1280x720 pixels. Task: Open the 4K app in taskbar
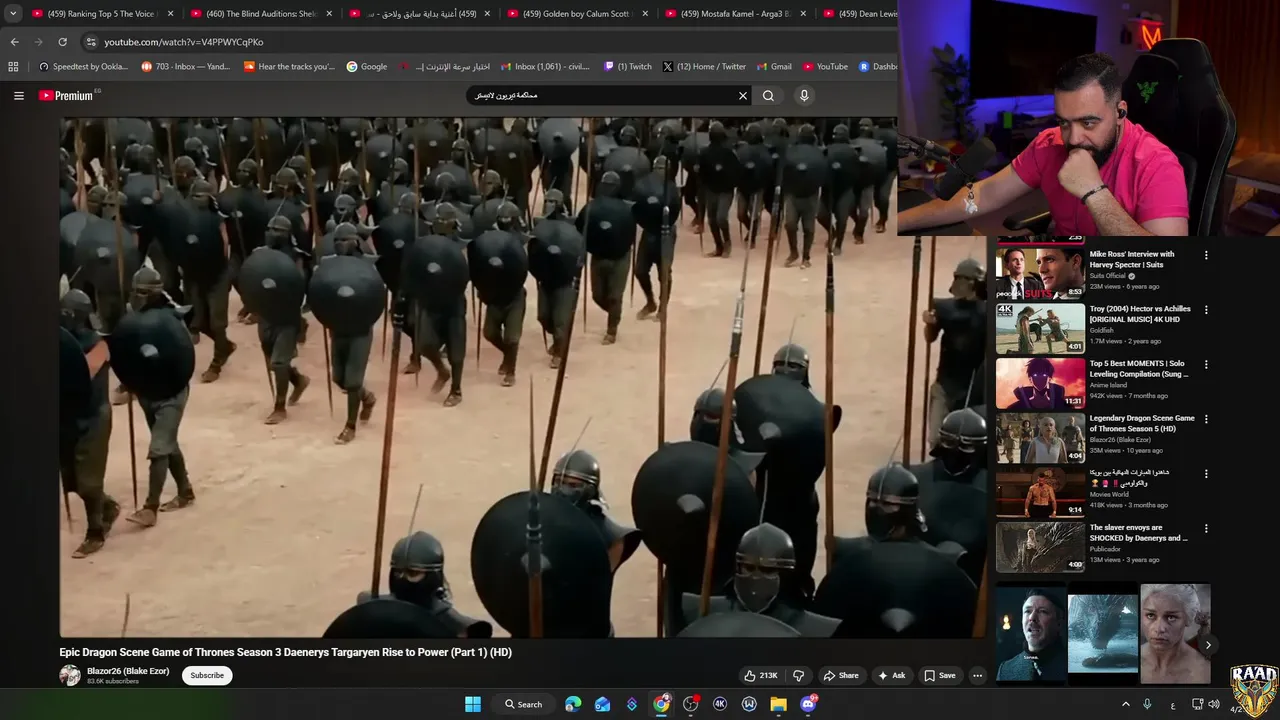tap(720, 704)
